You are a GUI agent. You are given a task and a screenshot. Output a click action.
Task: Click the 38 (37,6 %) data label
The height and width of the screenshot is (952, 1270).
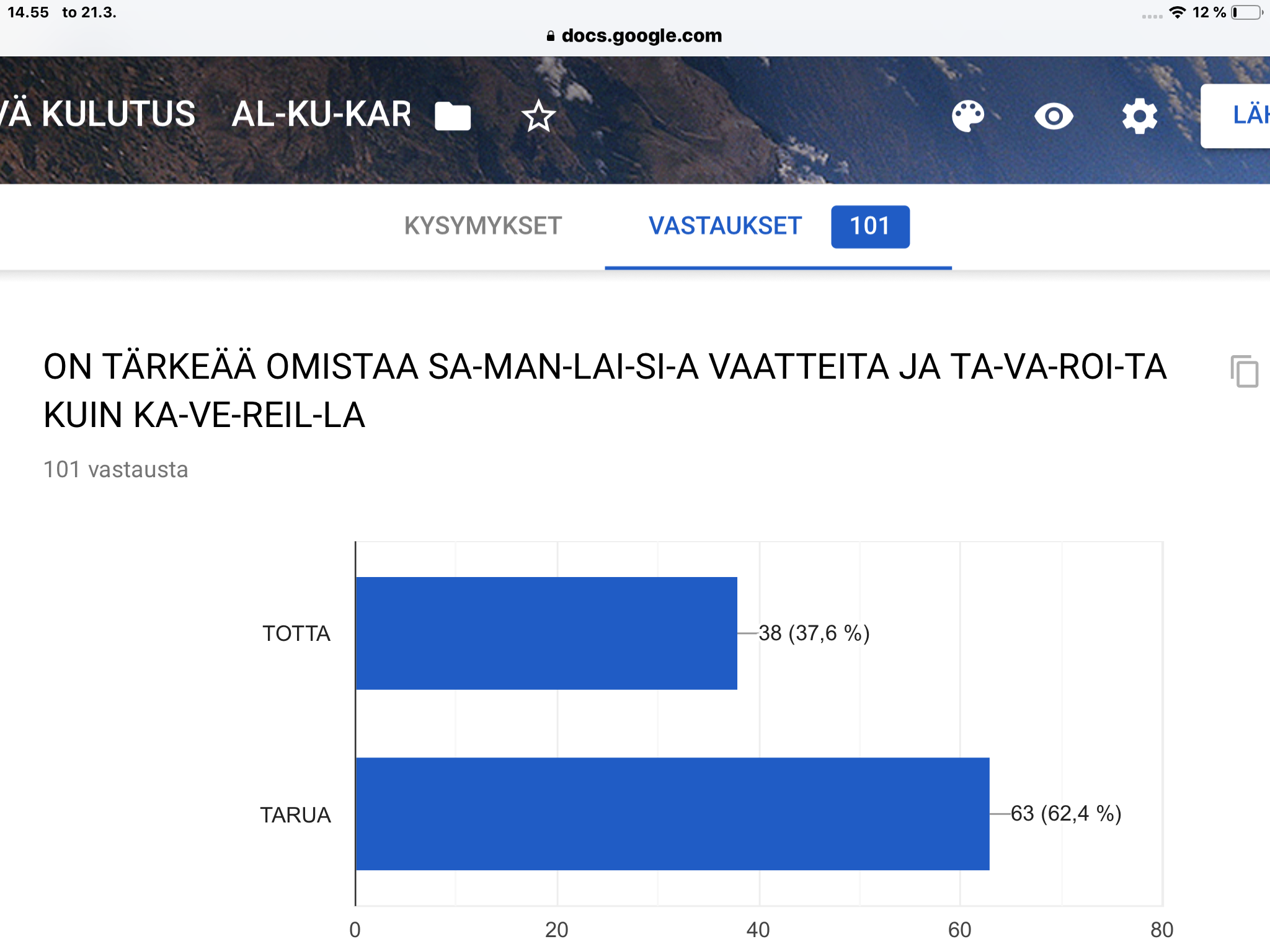(x=814, y=633)
